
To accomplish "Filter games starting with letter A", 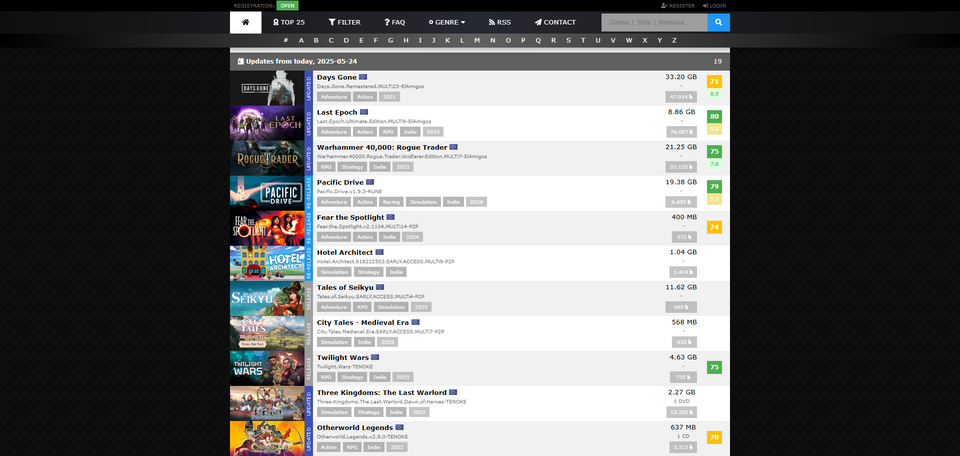I will click(301, 40).
